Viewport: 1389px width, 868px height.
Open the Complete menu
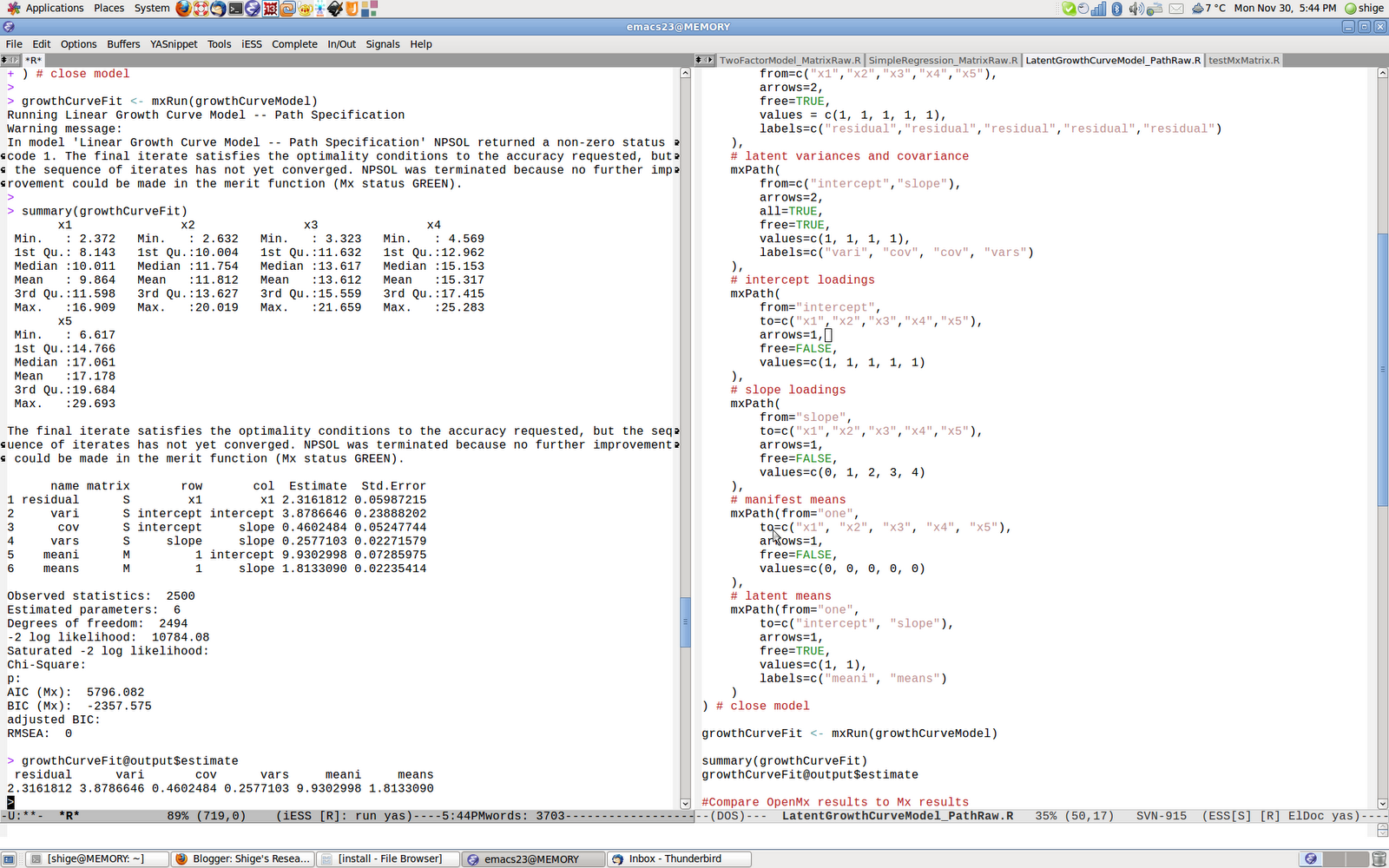(x=294, y=44)
